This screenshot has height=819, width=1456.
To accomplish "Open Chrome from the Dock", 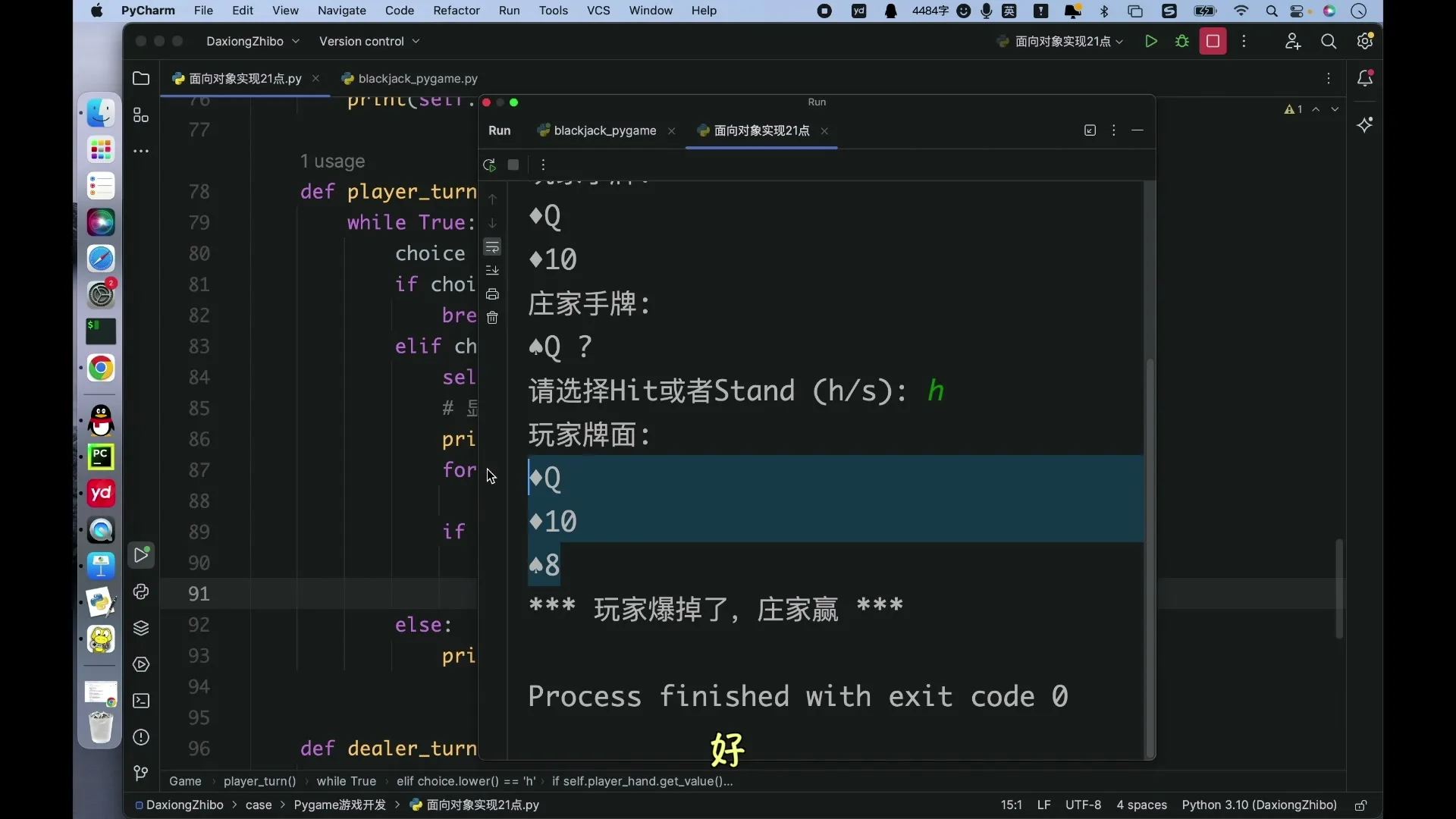I will 101,369.
